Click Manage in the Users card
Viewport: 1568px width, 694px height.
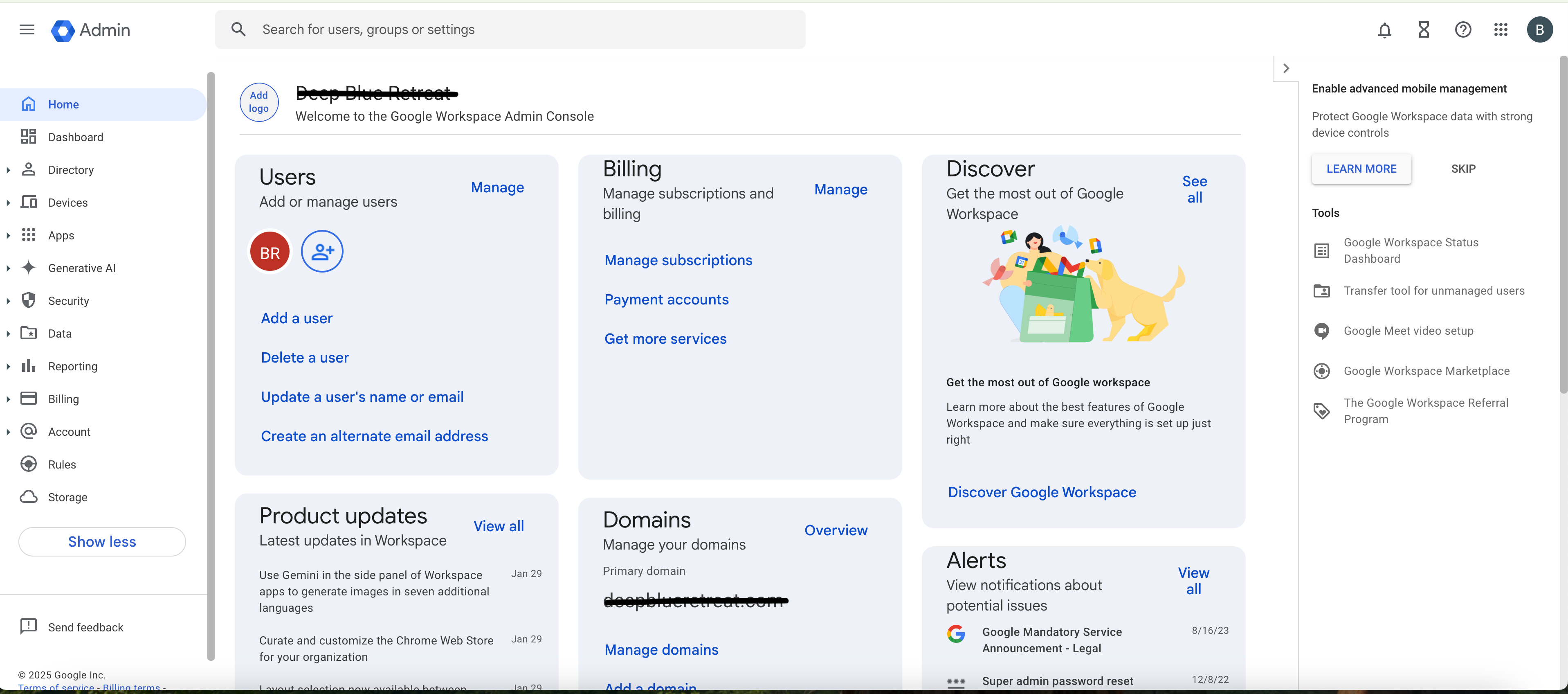point(497,187)
